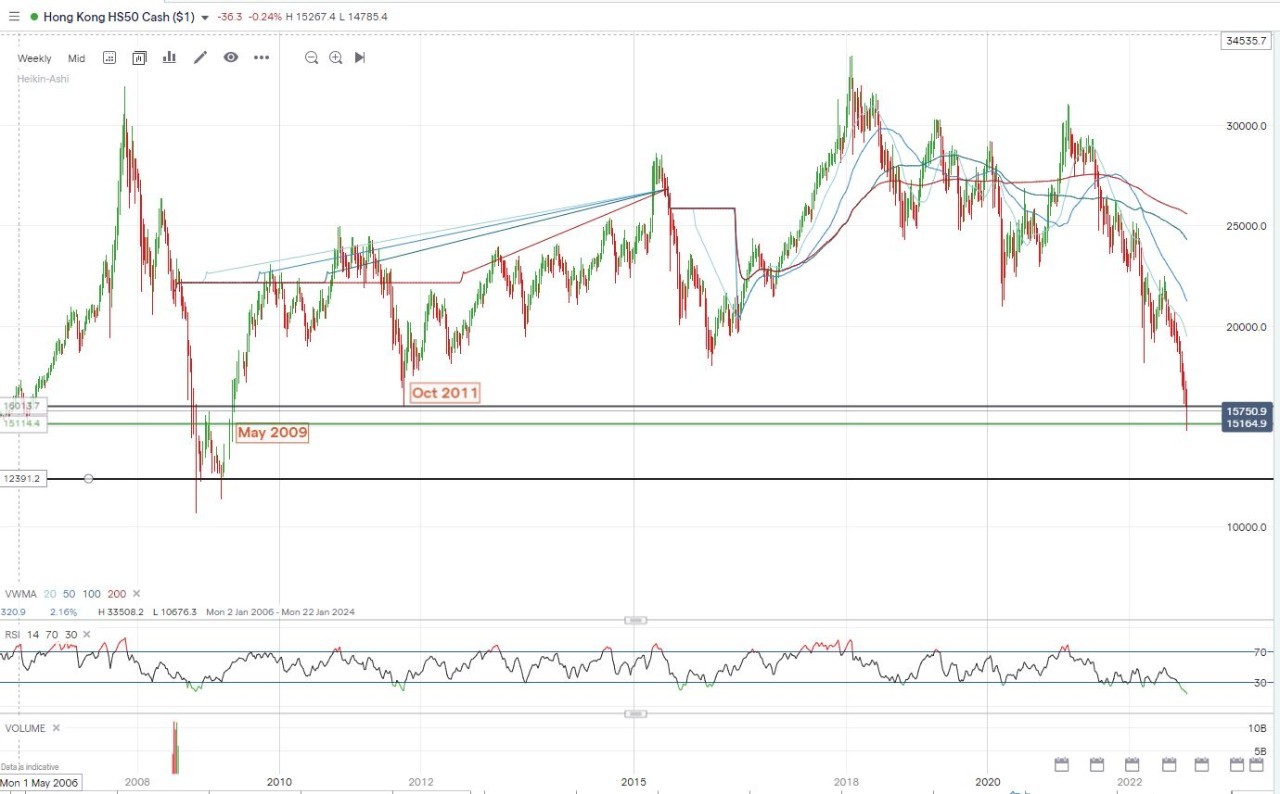Click the VWMA 50 period value

[x=70, y=594]
